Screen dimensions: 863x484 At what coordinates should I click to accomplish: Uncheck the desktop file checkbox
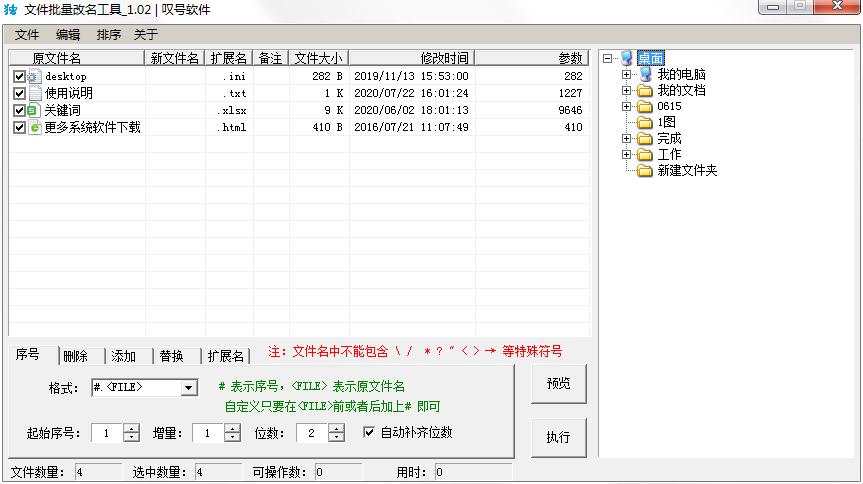19,76
